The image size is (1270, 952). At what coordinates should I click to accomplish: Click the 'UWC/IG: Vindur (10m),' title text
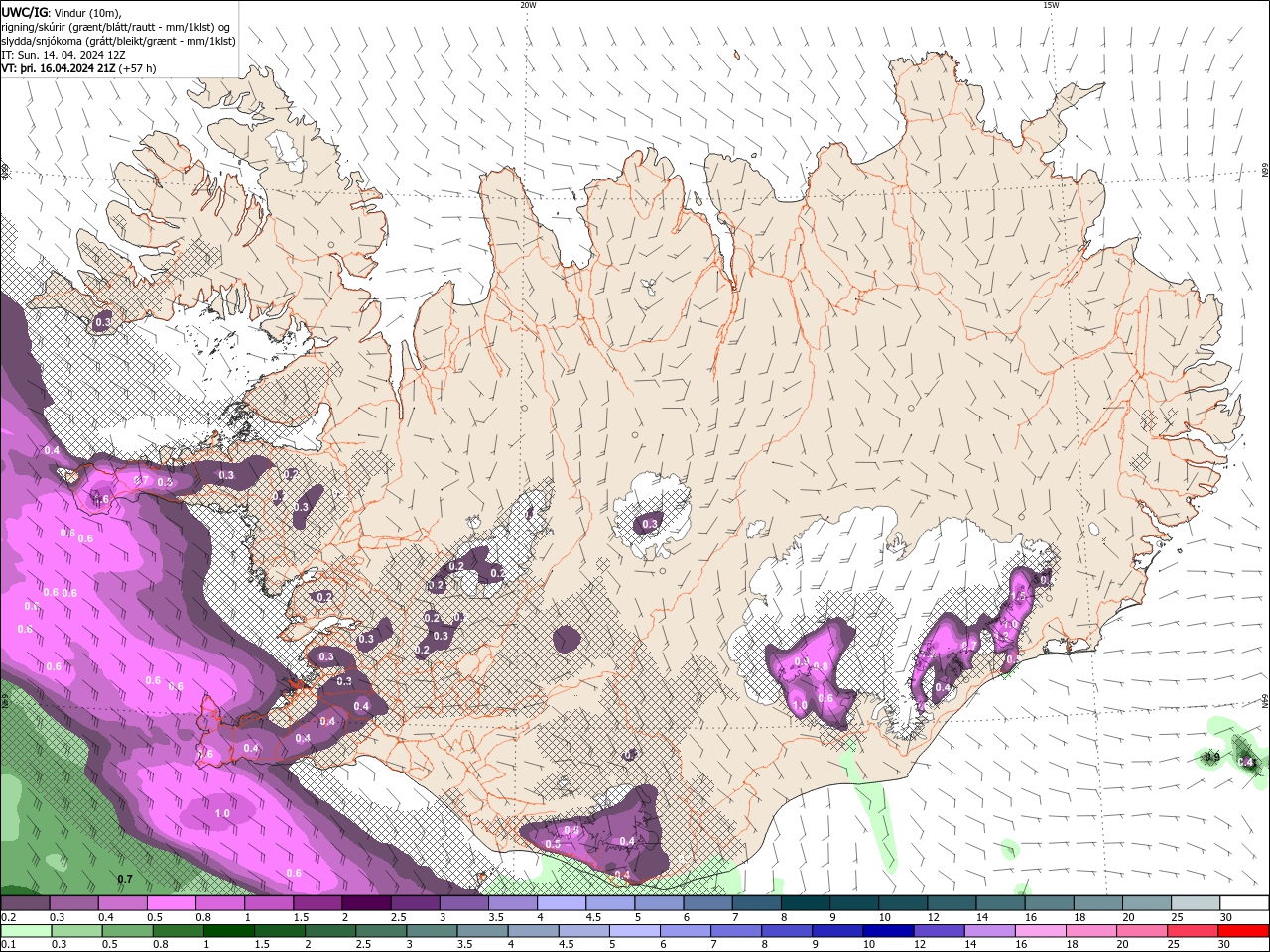click(x=62, y=12)
